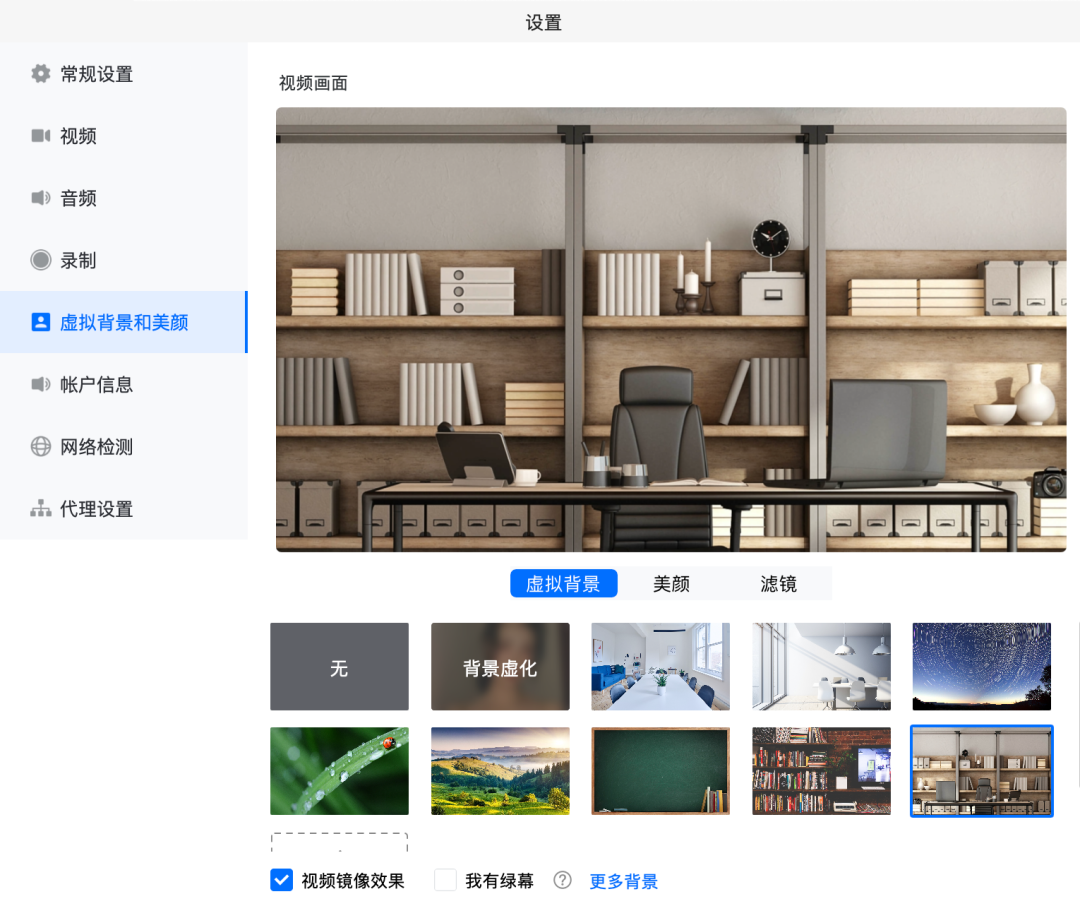Go to 代理设置 page
Viewport: 1080px width, 906px height.
click(x=123, y=508)
